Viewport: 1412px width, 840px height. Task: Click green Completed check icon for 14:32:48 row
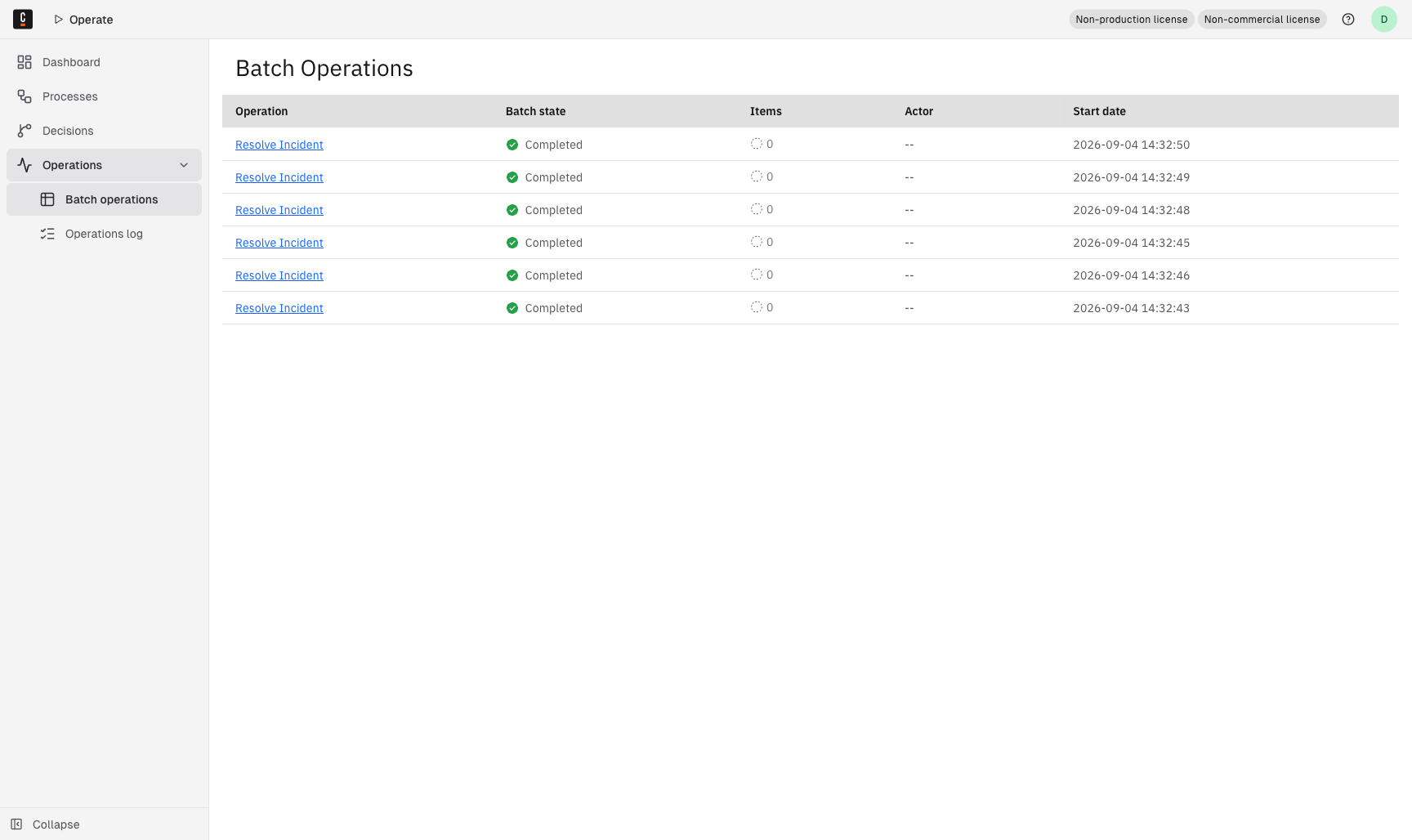pos(512,210)
